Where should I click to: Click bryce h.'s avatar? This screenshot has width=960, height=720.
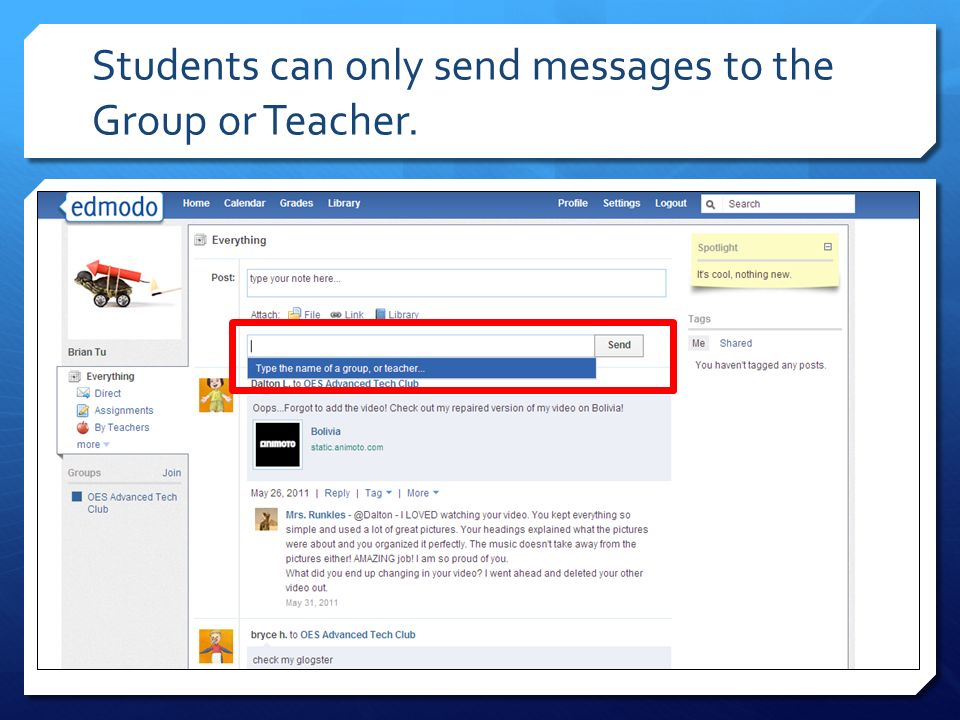216,646
